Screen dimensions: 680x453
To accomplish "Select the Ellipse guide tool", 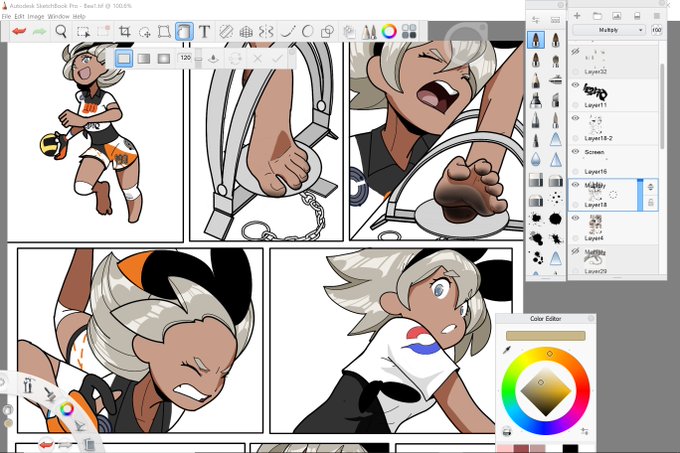I will [307, 31].
